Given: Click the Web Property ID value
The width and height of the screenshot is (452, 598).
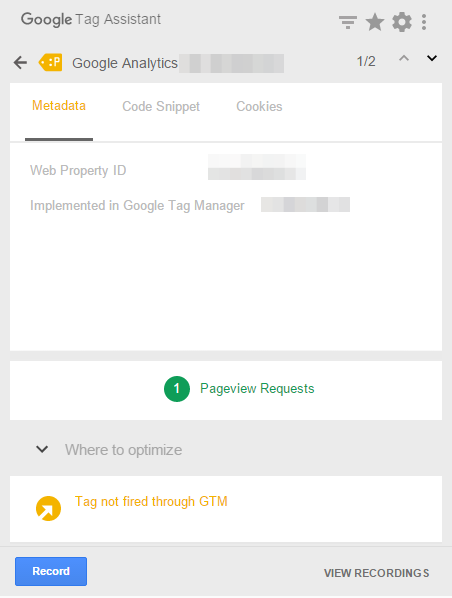Looking at the screenshot, I should click(x=257, y=167).
